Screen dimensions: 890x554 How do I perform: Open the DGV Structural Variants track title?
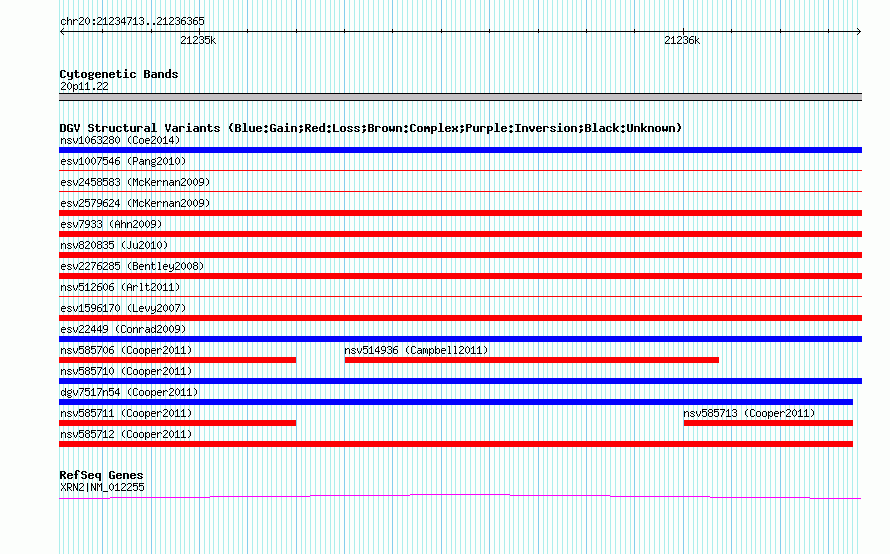click(371, 128)
